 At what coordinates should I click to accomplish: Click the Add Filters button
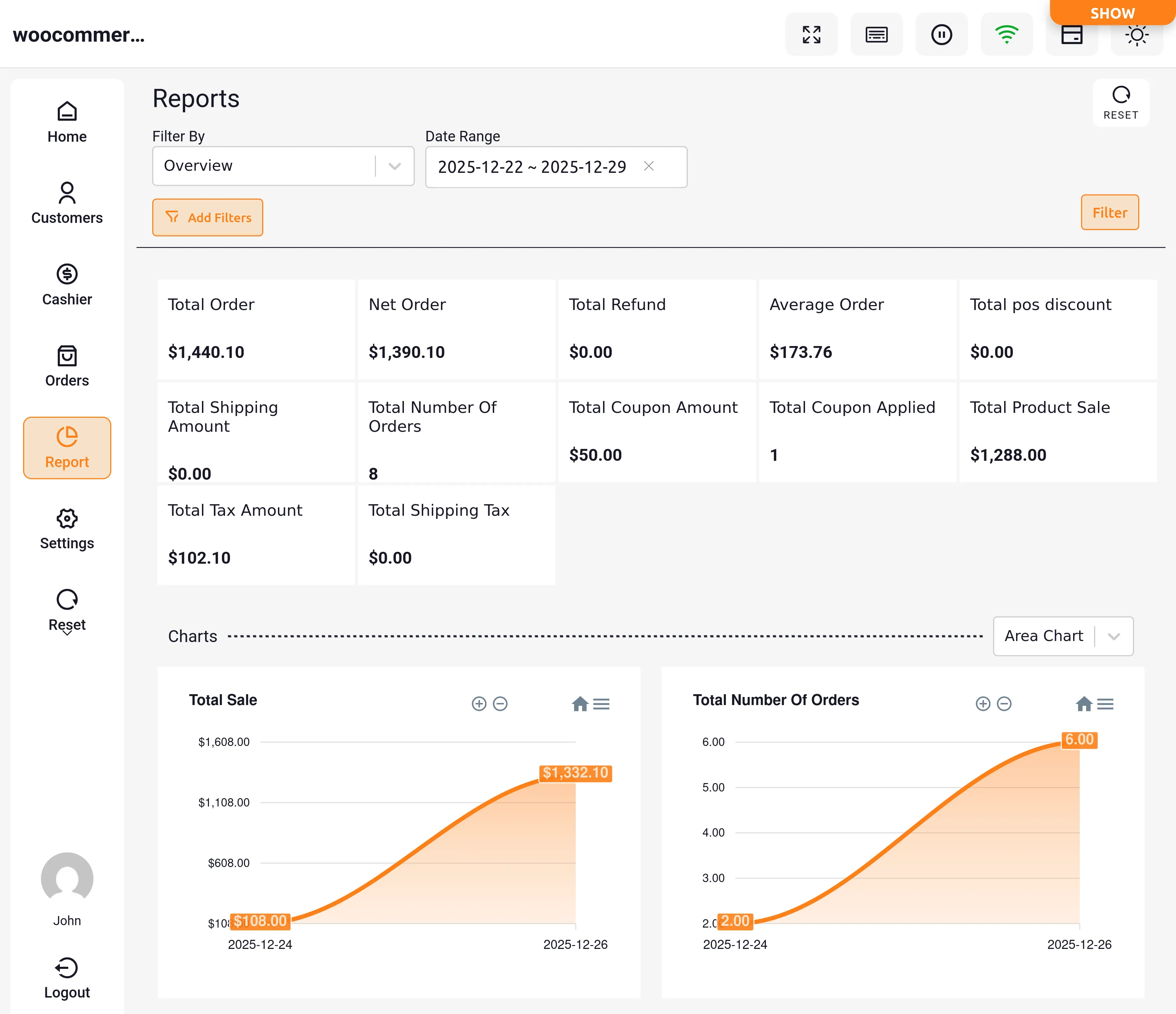[207, 217]
